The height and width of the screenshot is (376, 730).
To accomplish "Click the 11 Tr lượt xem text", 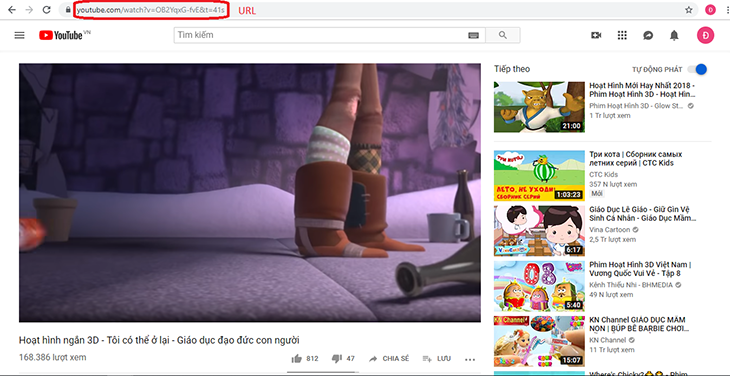I will [x=611, y=349].
